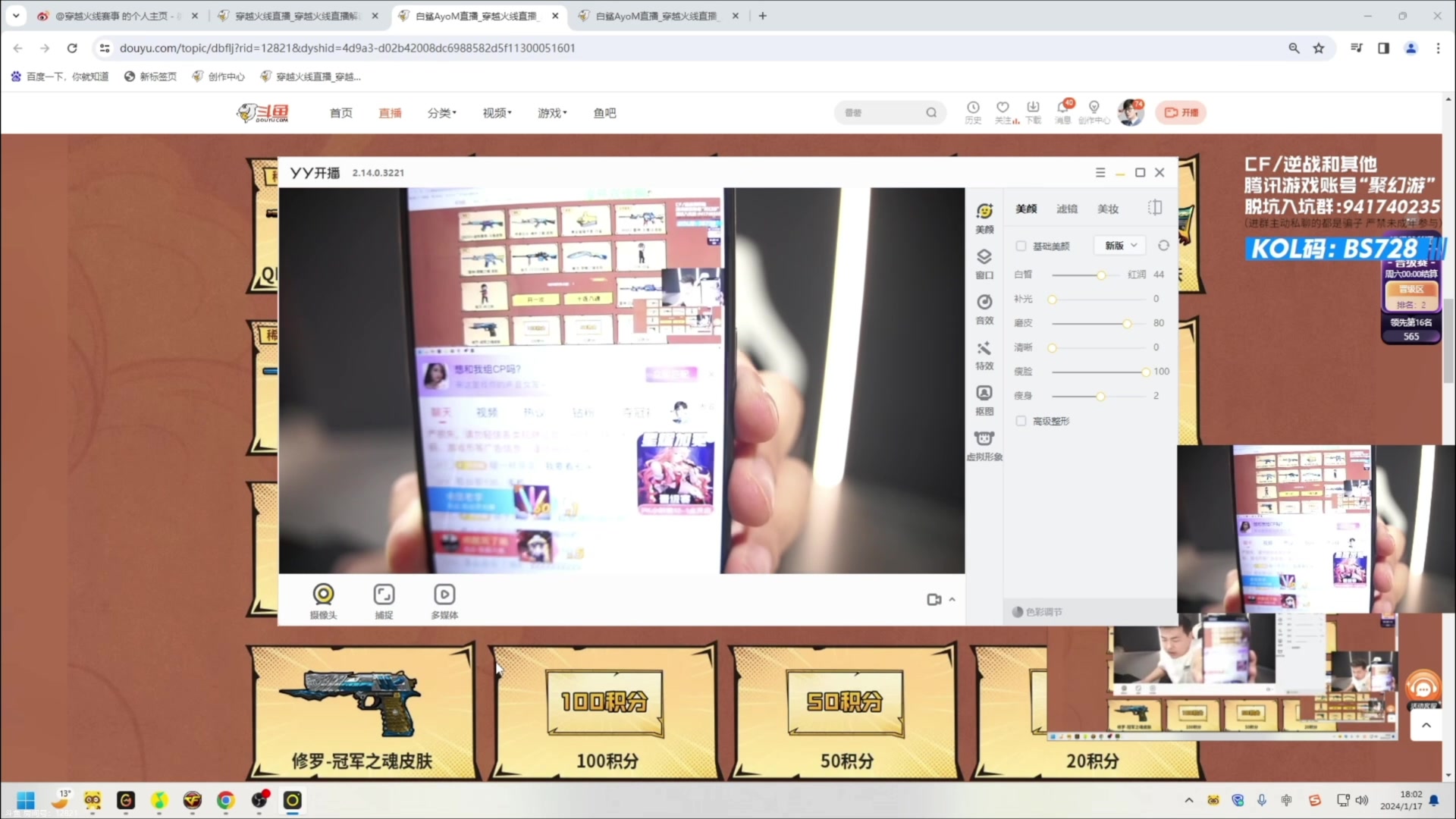Click the taskbar volume speaker icon
This screenshot has width=1456, height=819.
[1362, 800]
